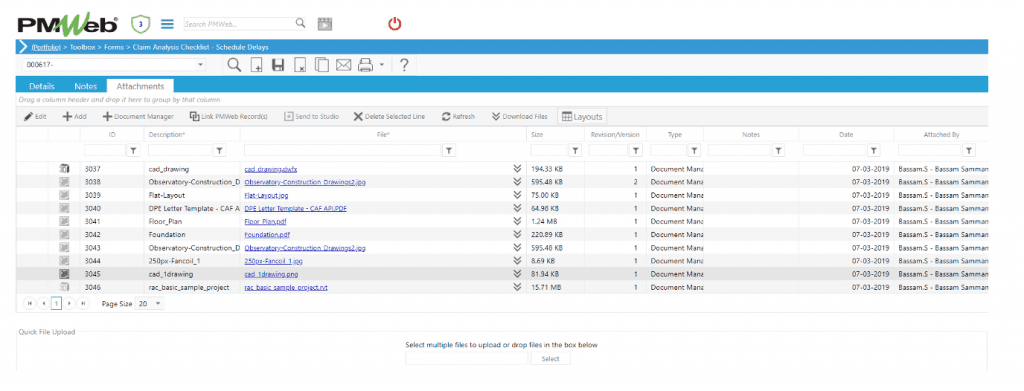Click the Date column filter icon
The height and width of the screenshot is (391, 1024).
coord(874,151)
